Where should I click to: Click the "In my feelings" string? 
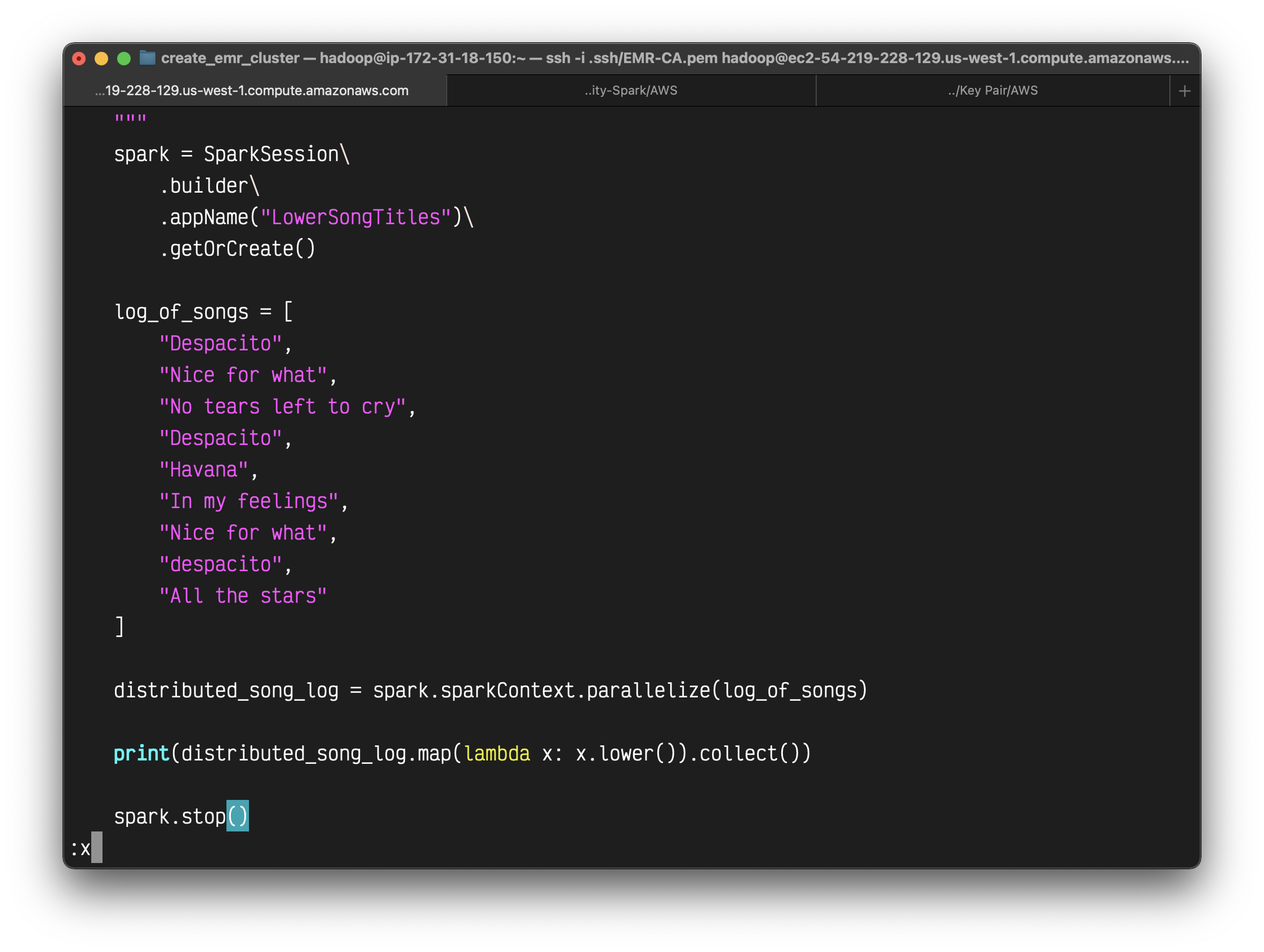pyautogui.click(x=248, y=501)
